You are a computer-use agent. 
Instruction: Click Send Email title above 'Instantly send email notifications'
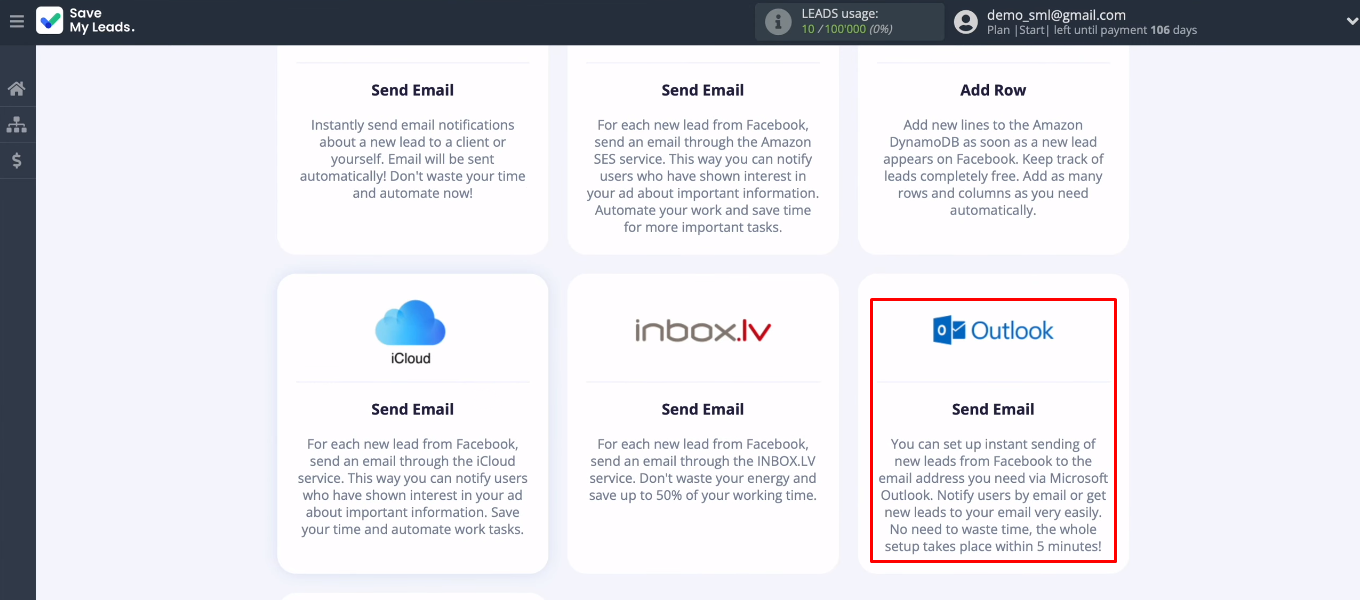point(412,90)
